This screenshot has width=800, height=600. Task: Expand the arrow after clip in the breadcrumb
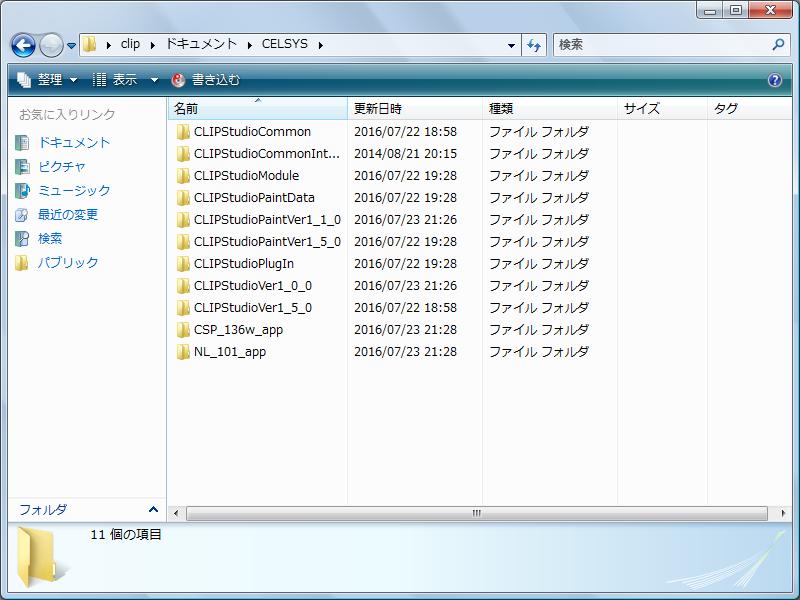153,45
